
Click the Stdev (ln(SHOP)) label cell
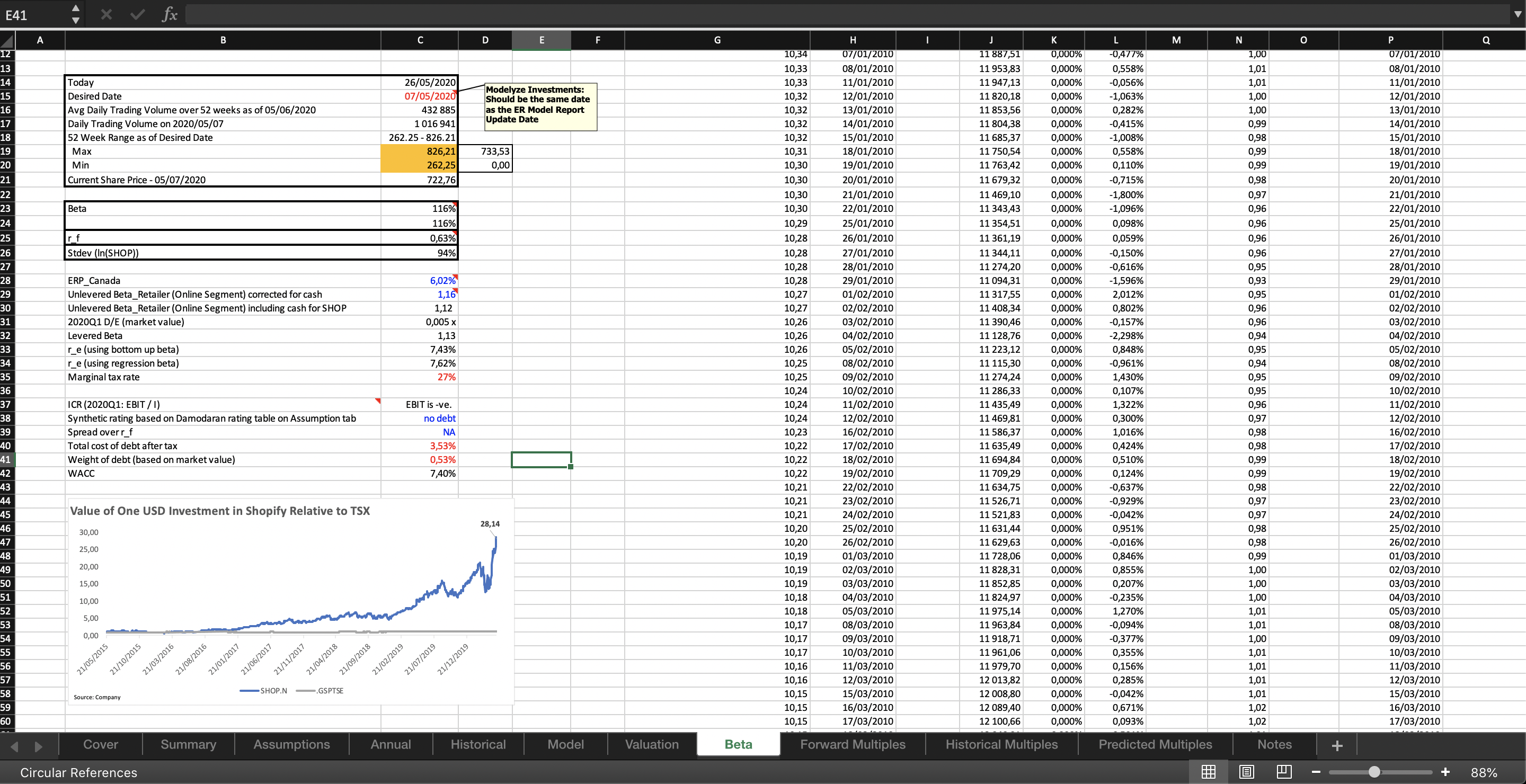[x=223, y=253]
